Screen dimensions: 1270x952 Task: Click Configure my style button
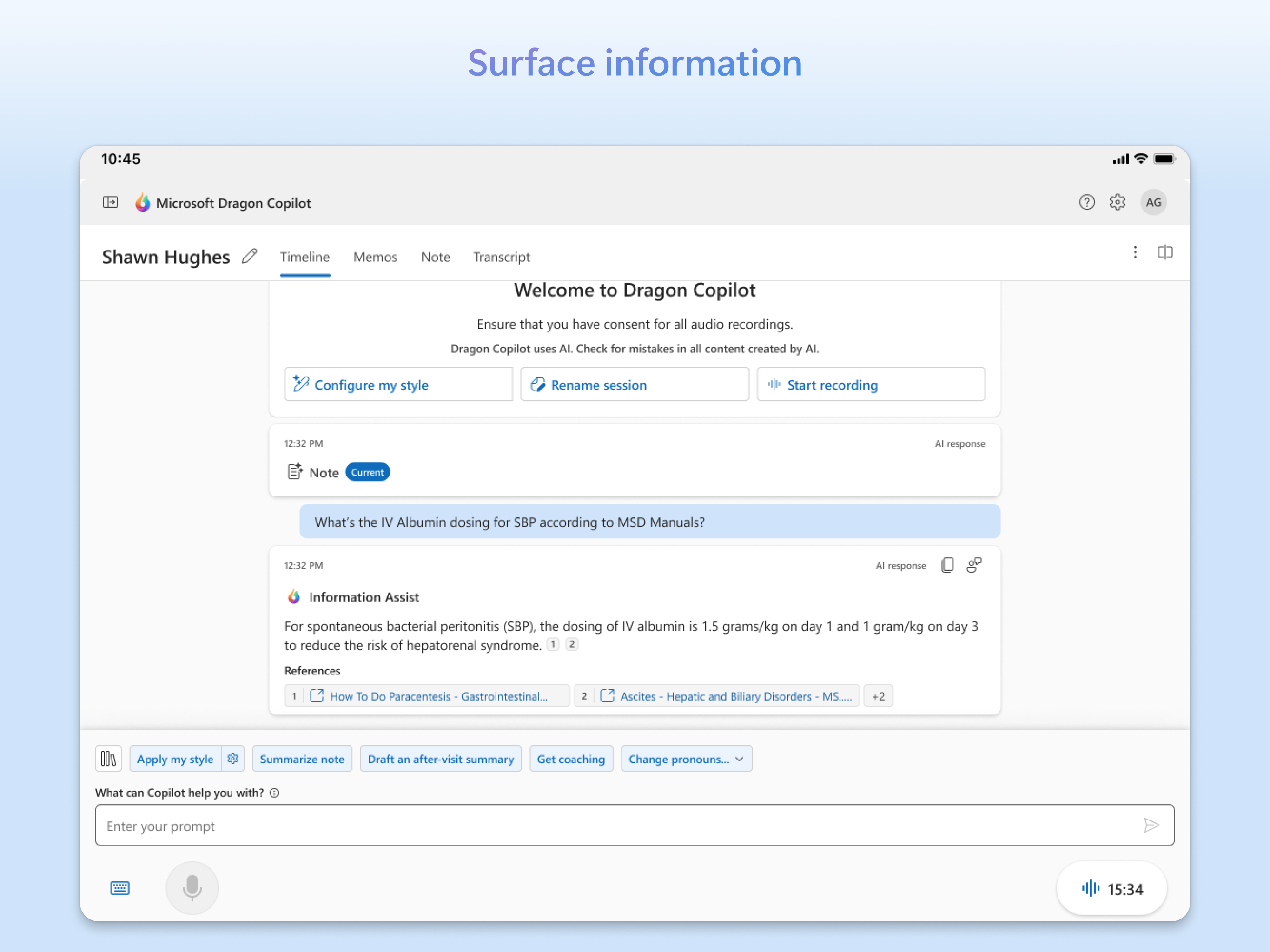(398, 384)
